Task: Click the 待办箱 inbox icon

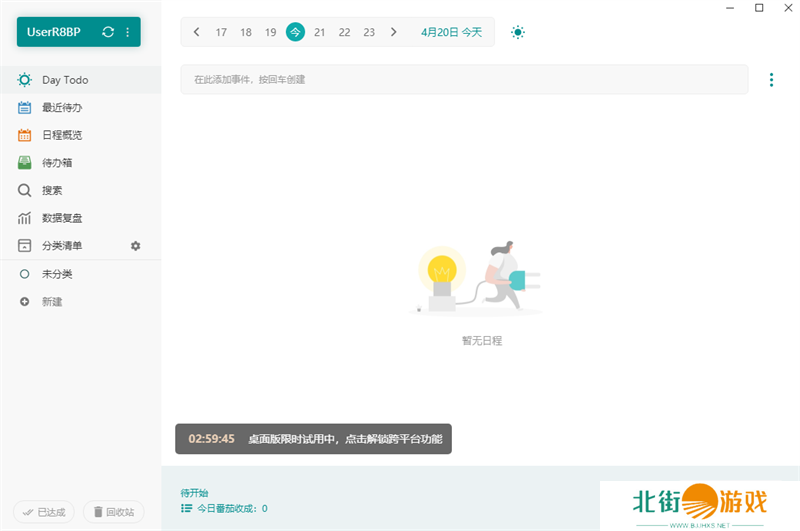Action: tap(25, 162)
